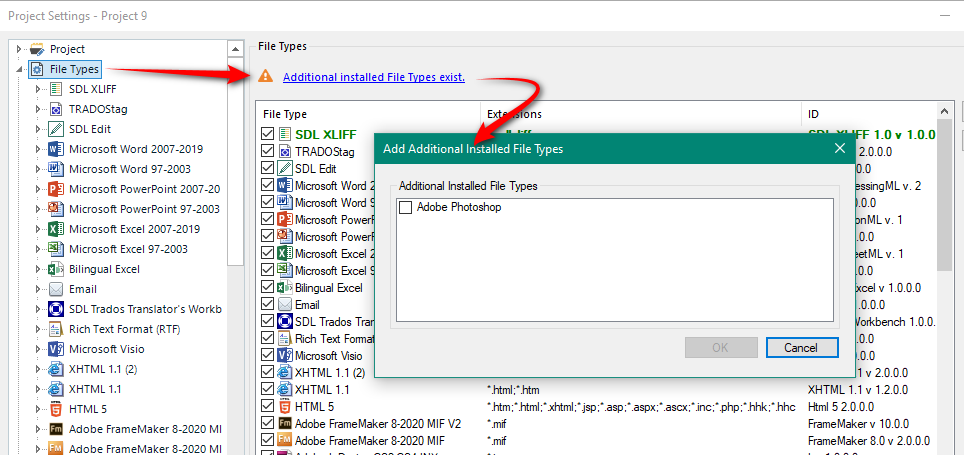Click the HTML 5 icon in the tree
964x455 pixels.
pyautogui.click(x=56, y=409)
